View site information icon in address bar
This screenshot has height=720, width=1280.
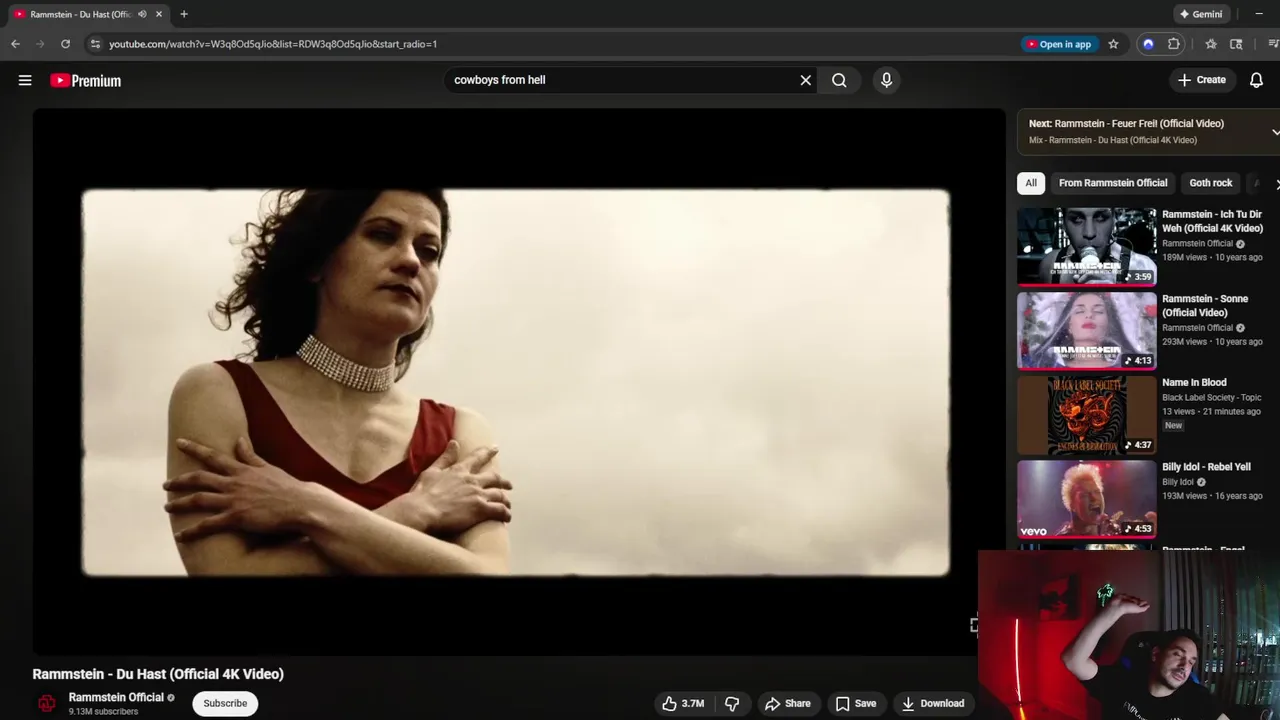coord(95,44)
